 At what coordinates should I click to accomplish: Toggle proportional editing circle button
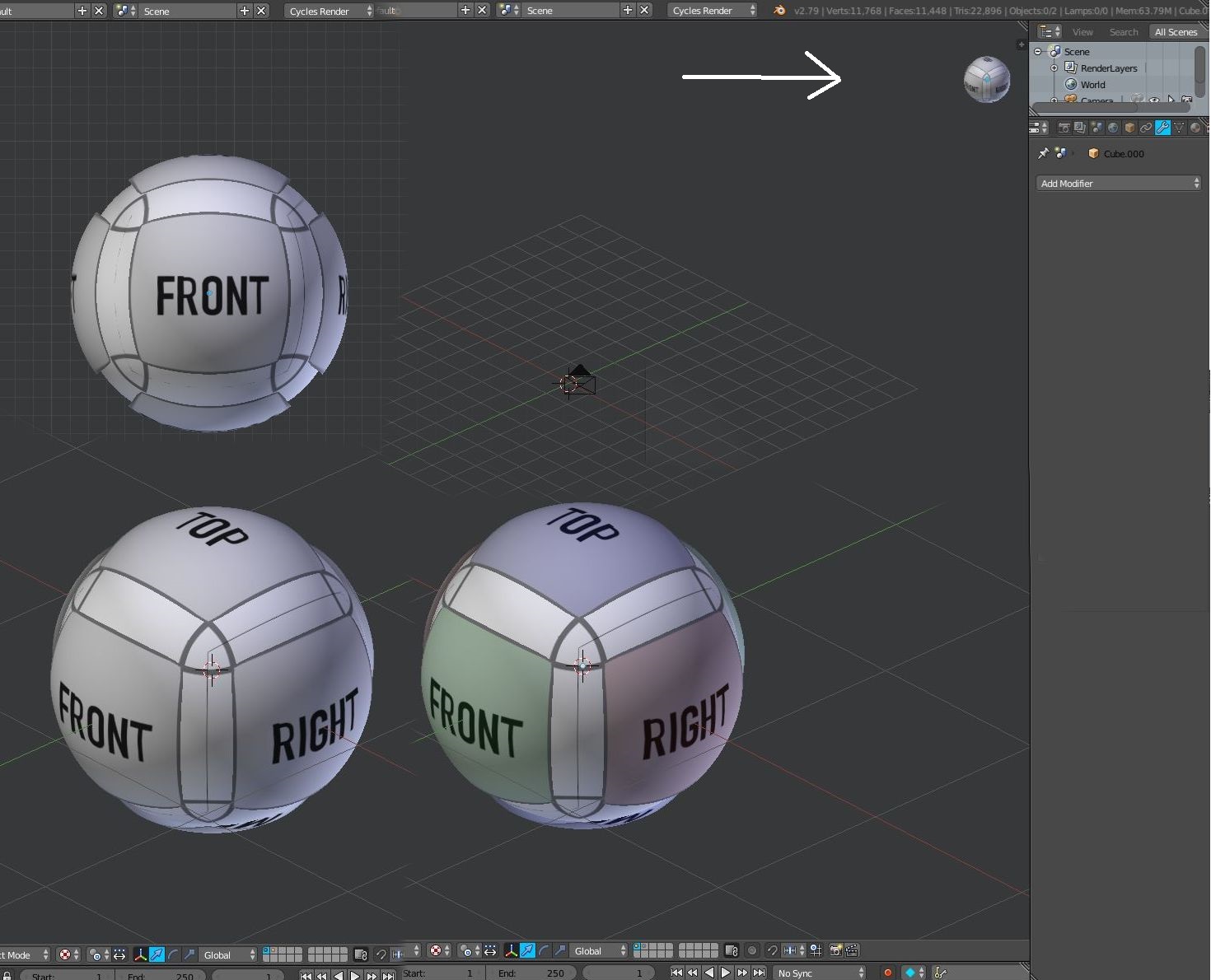tap(752, 950)
